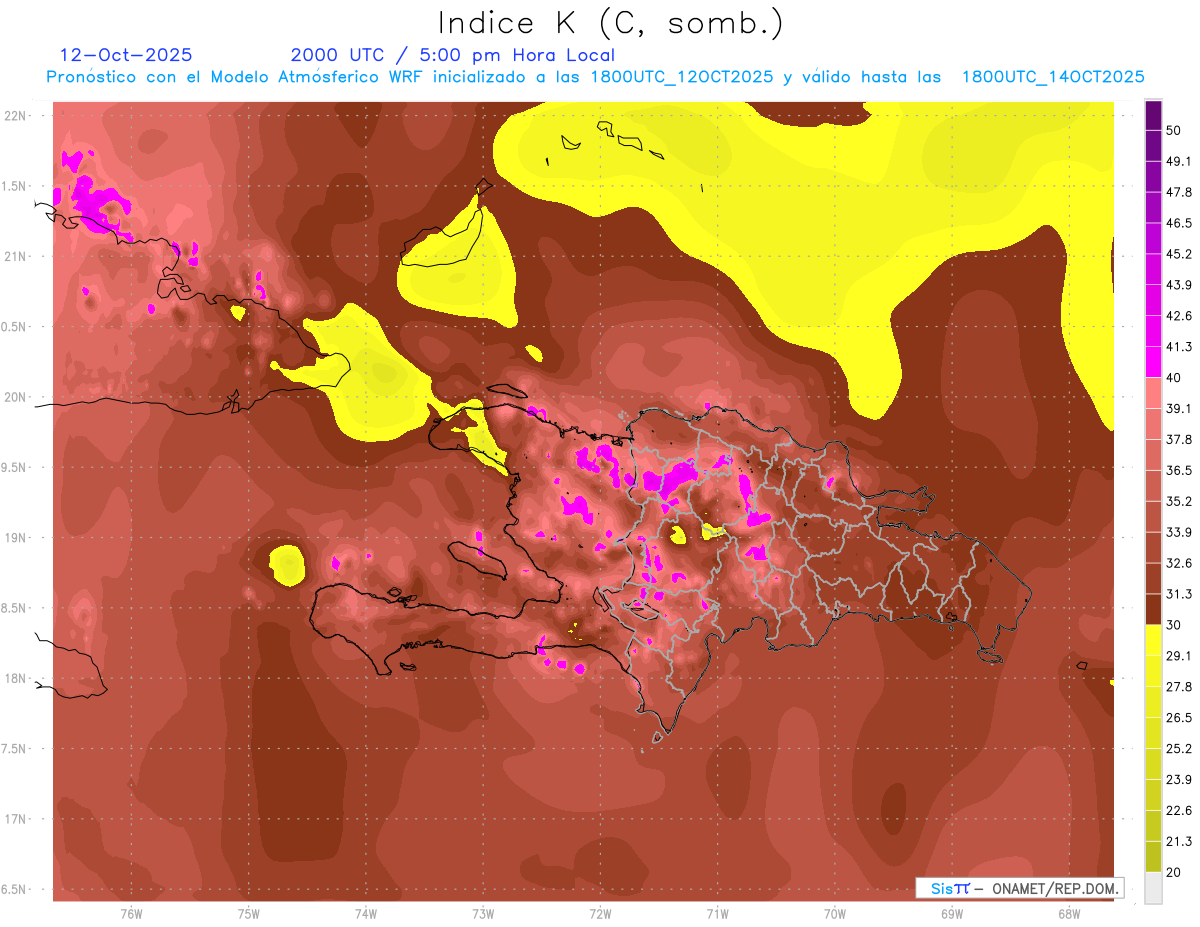Click the 'Indice K (C, somb.)' title
Image resolution: width=1200 pixels, height=927 pixels.
point(611,22)
